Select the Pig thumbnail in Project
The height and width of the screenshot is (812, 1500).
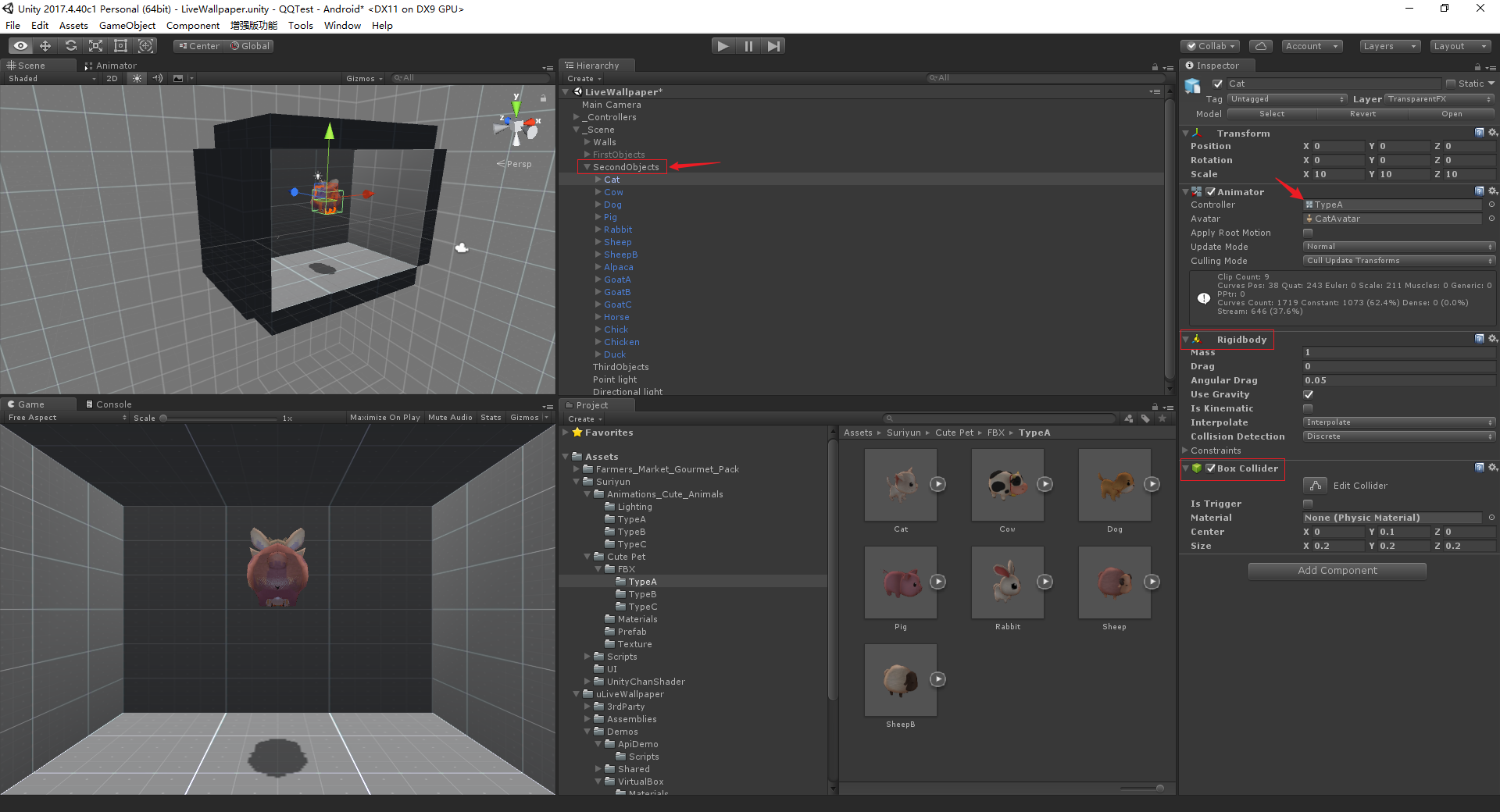901,582
